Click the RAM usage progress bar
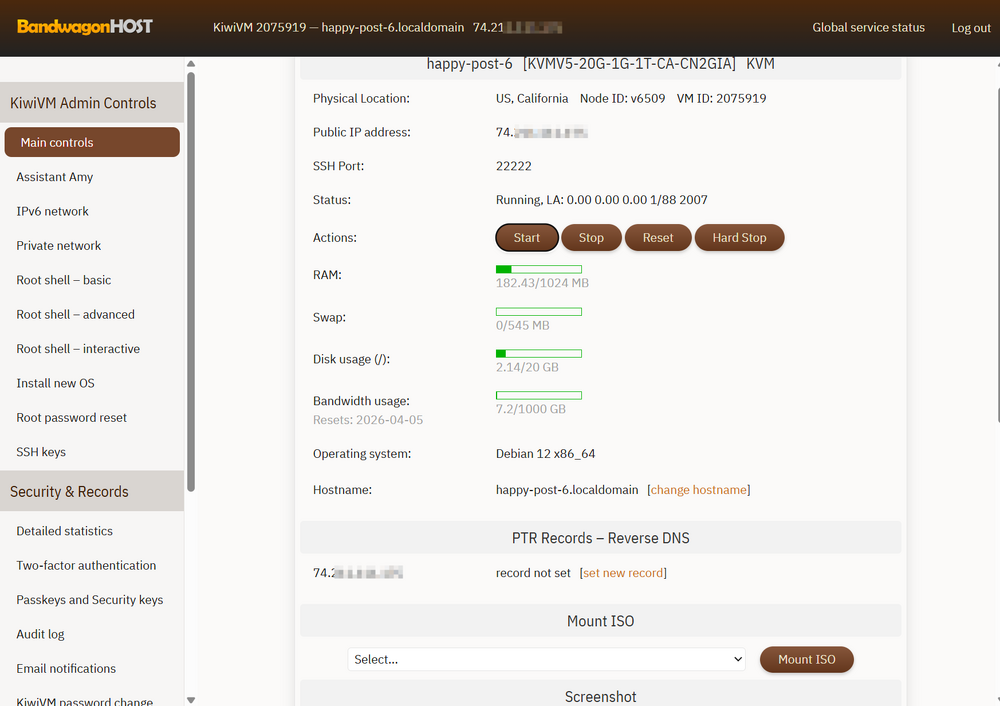This screenshot has width=1000, height=706. click(x=539, y=269)
